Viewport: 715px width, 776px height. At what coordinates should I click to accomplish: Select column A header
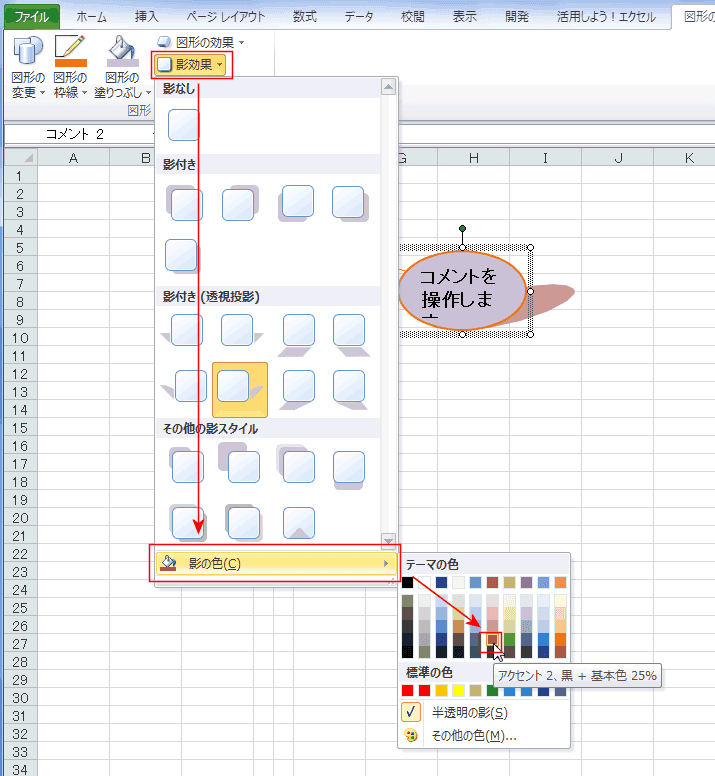(73, 158)
